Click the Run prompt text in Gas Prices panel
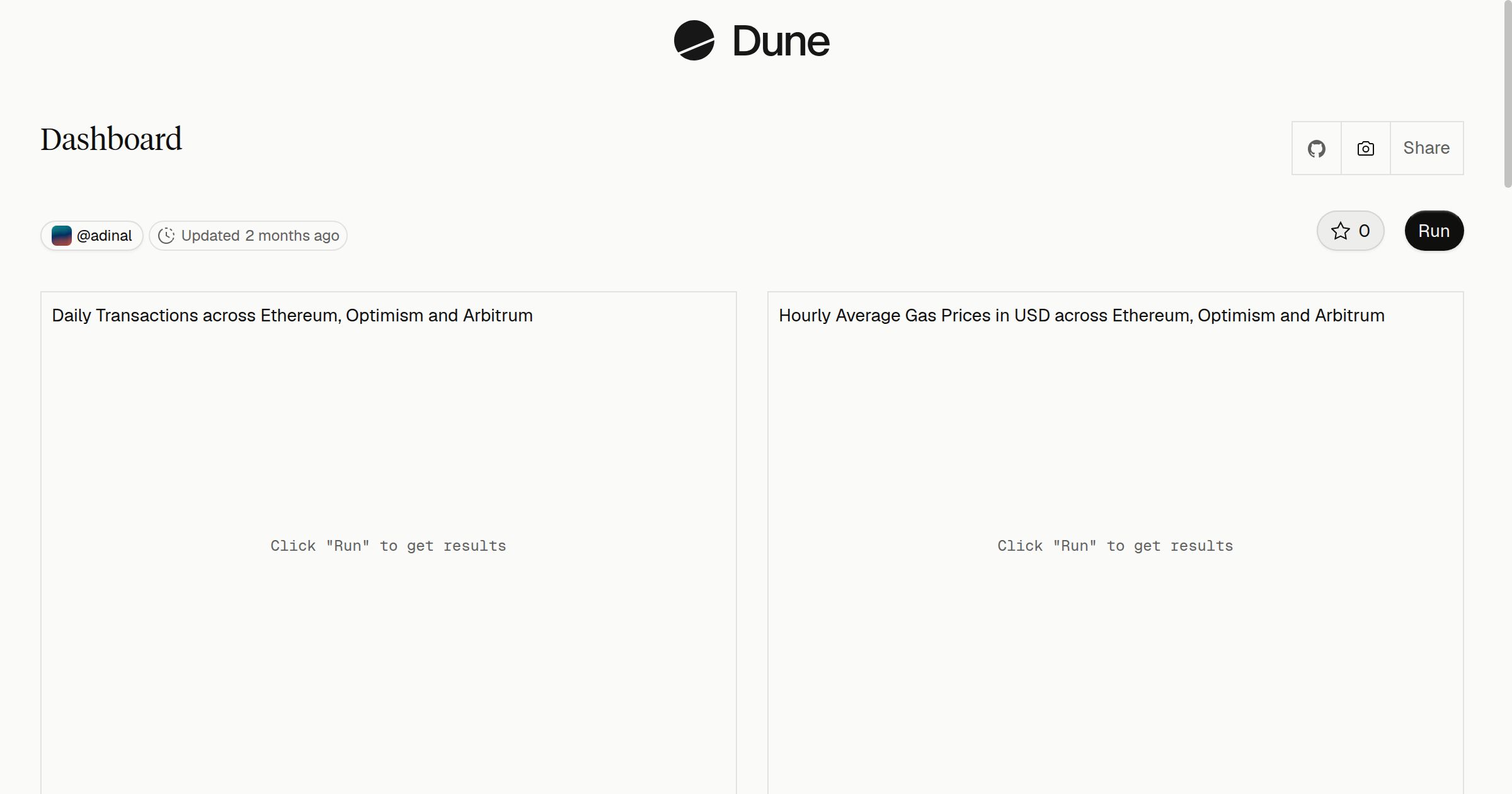Screen dimensions: 1512x794 tap(1115, 546)
